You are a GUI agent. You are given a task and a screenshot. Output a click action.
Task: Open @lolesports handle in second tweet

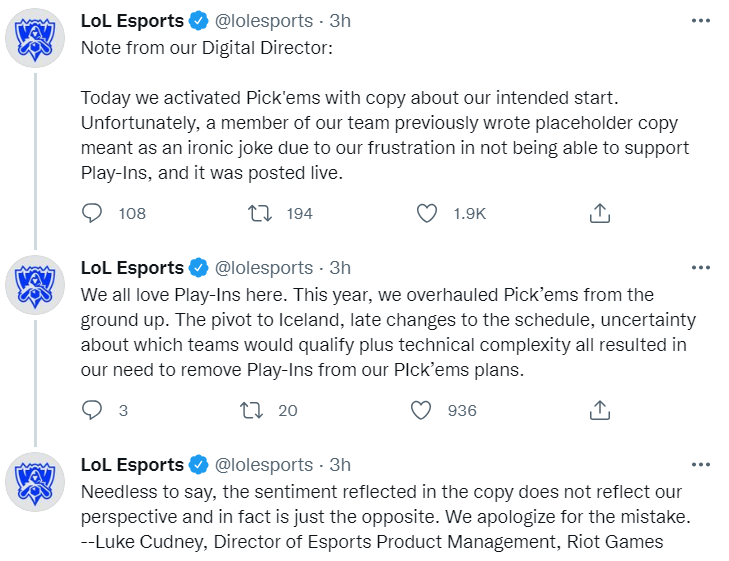coord(264,268)
